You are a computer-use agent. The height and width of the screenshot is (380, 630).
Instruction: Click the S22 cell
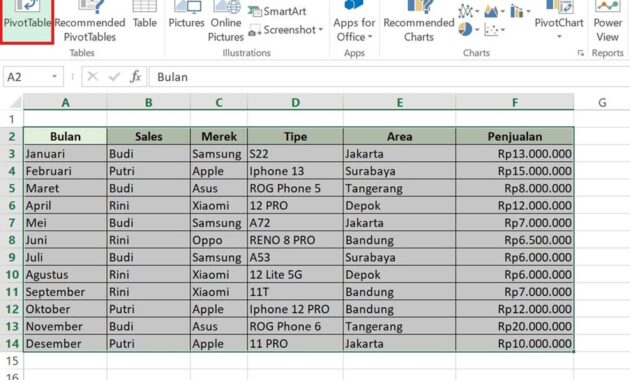295,154
